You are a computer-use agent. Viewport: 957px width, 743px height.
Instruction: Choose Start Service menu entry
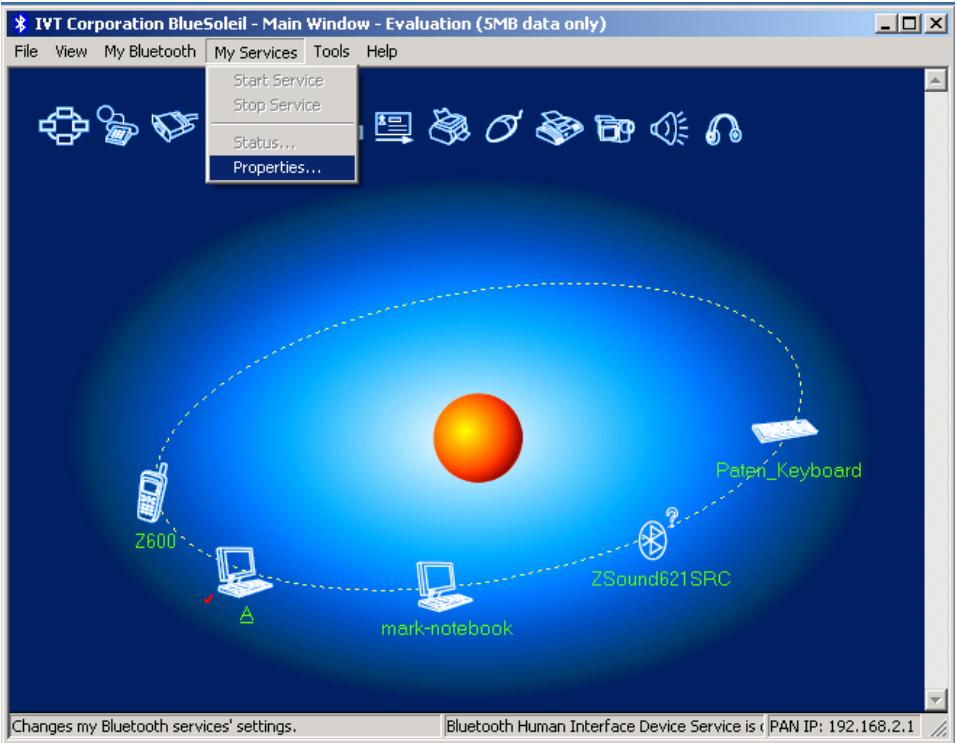click(x=282, y=81)
